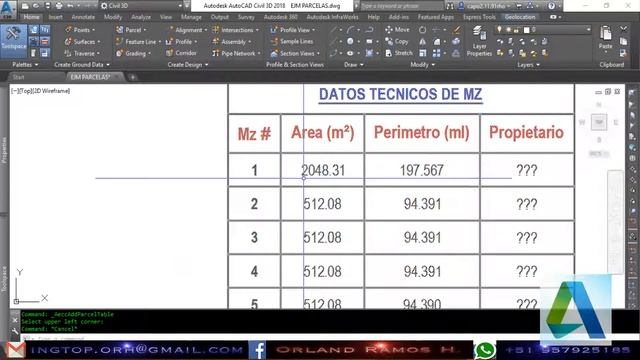Click the Mz 1 area value 2048.31
The image size is (640, 360).
point(323,170)
